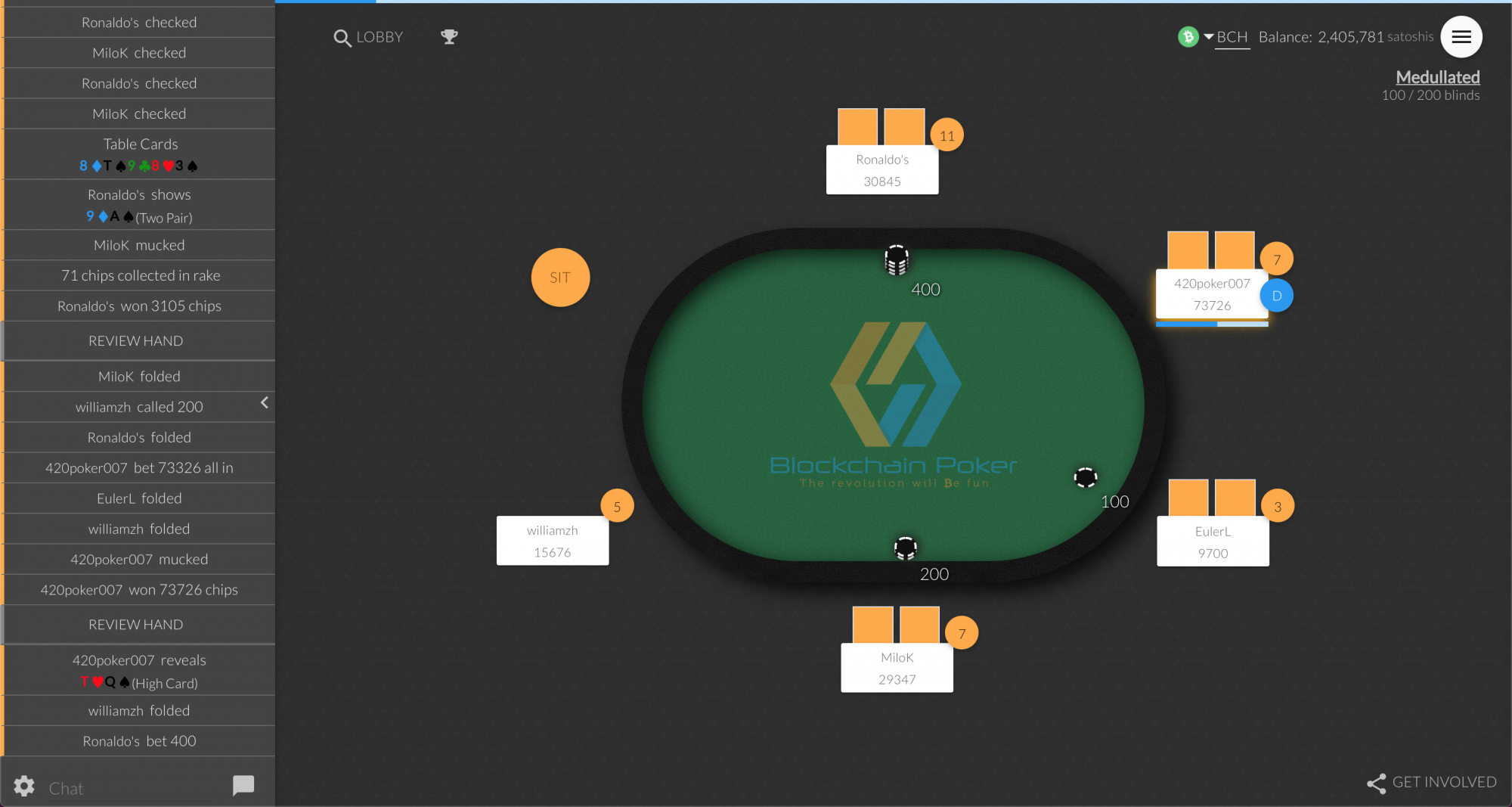Image resolution: width=1512 pixels, height=807 pixels.
Task: Review hand that 420poker007 won 73726 chips
Action: click(x=138, y=625)
